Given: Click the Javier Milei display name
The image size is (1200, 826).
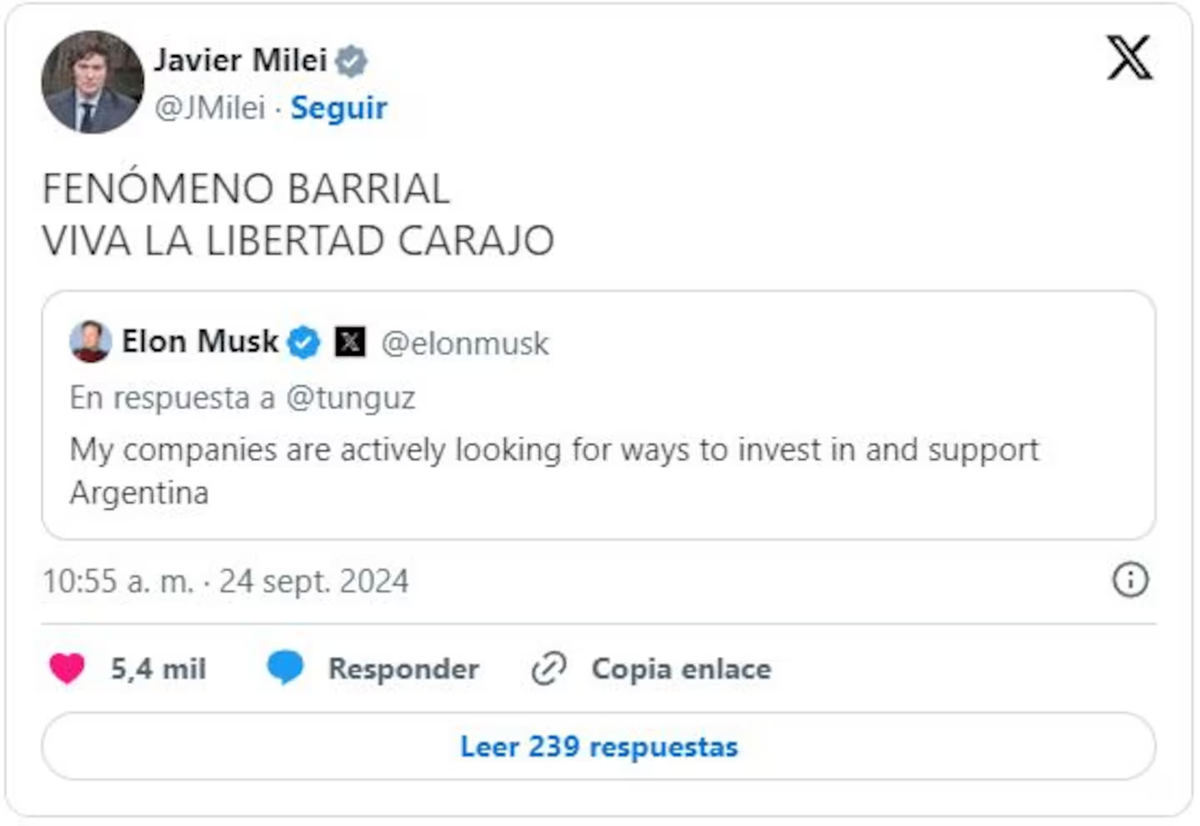Looking at the screenshot, I should click(240, 61).
